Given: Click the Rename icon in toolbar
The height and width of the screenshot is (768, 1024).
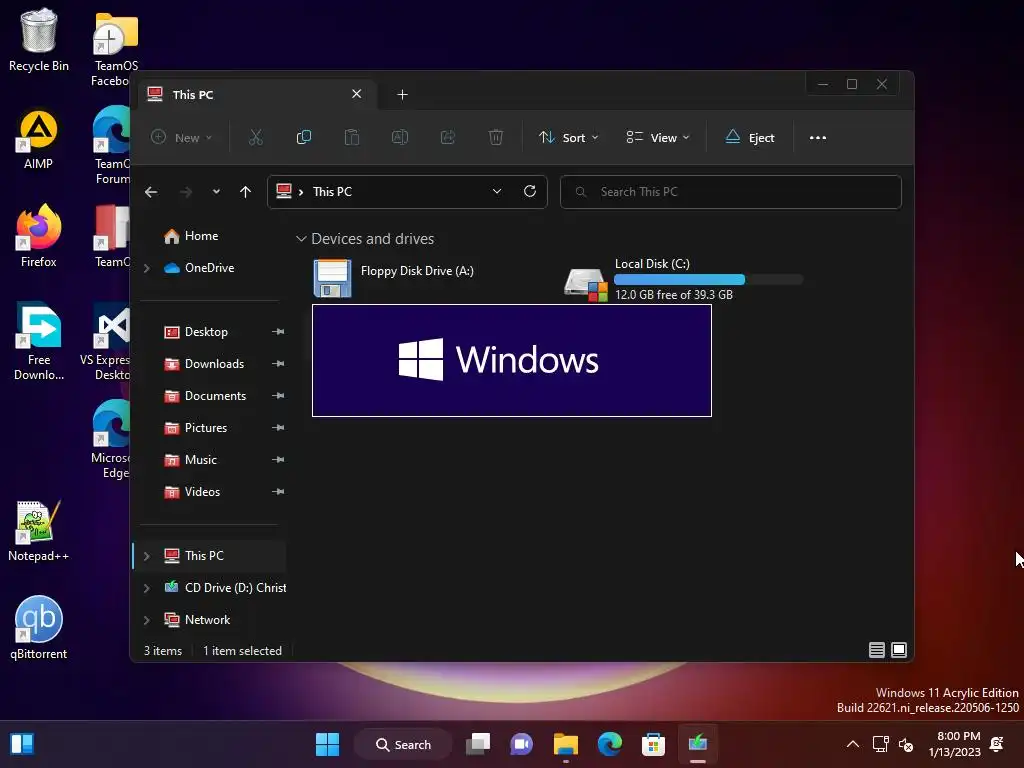Looking at the screenshot, I should coord(400,137).
